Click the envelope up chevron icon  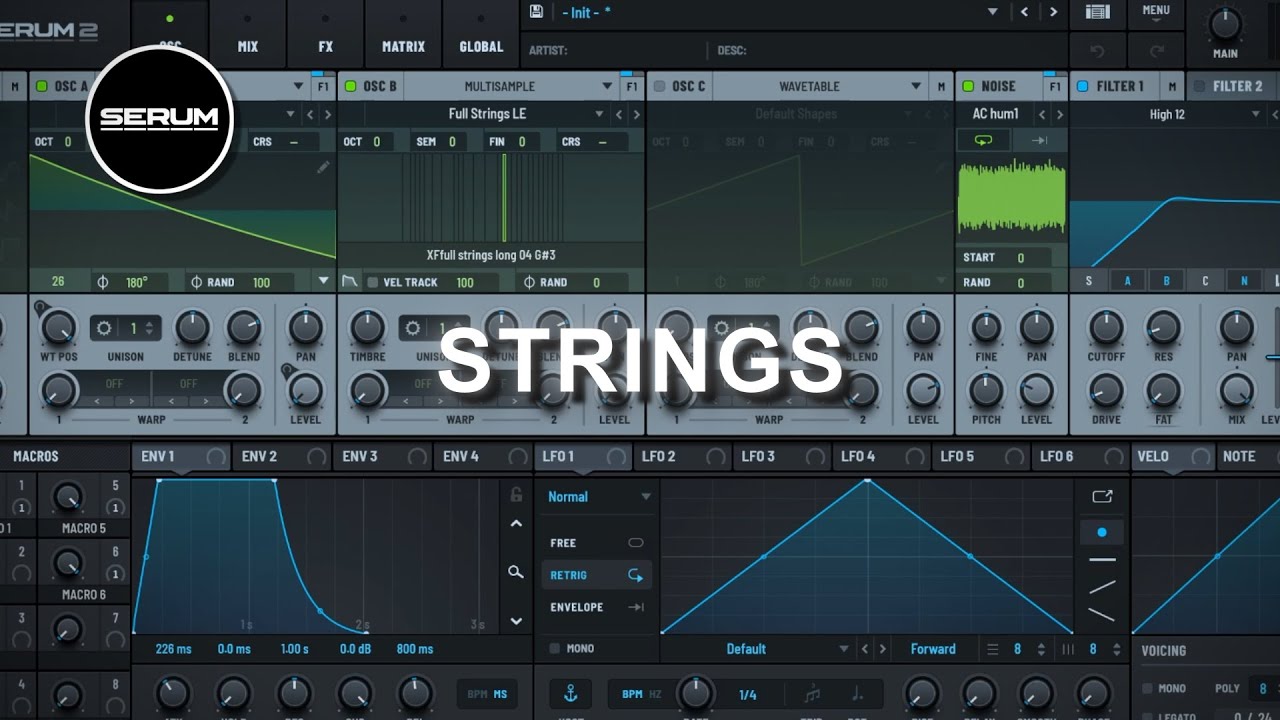click(516, 523)
